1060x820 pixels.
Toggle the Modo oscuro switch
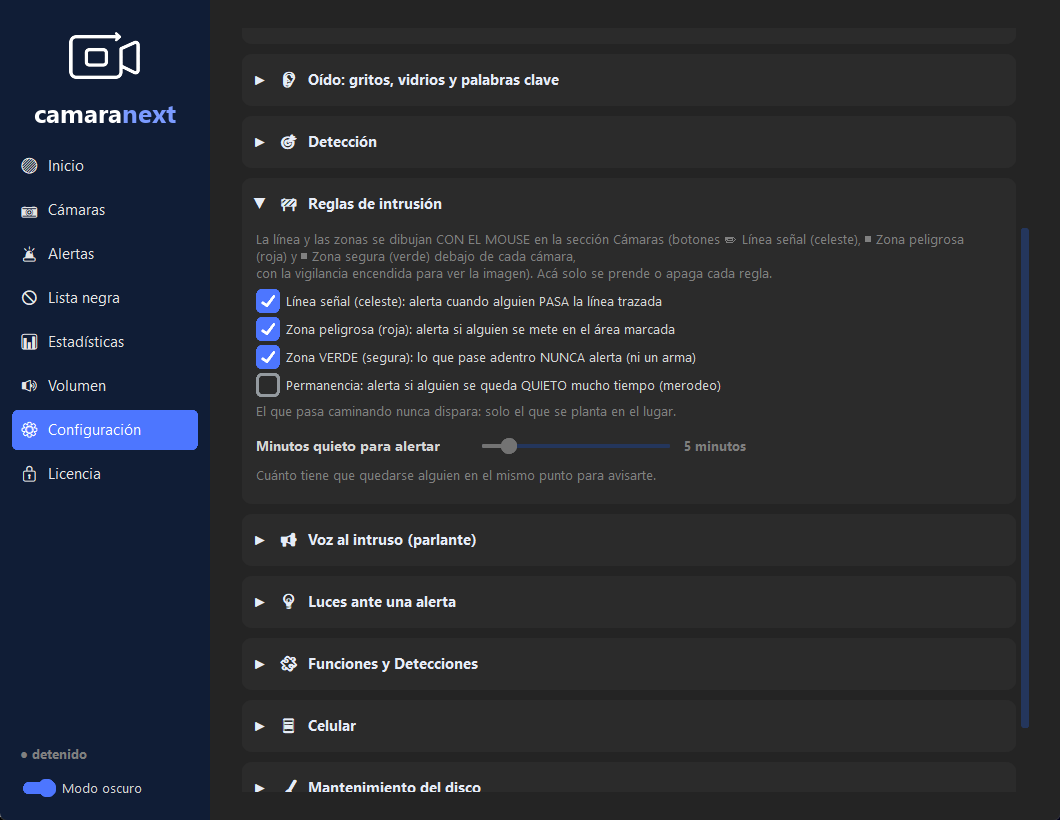click(x=39, y=788)
